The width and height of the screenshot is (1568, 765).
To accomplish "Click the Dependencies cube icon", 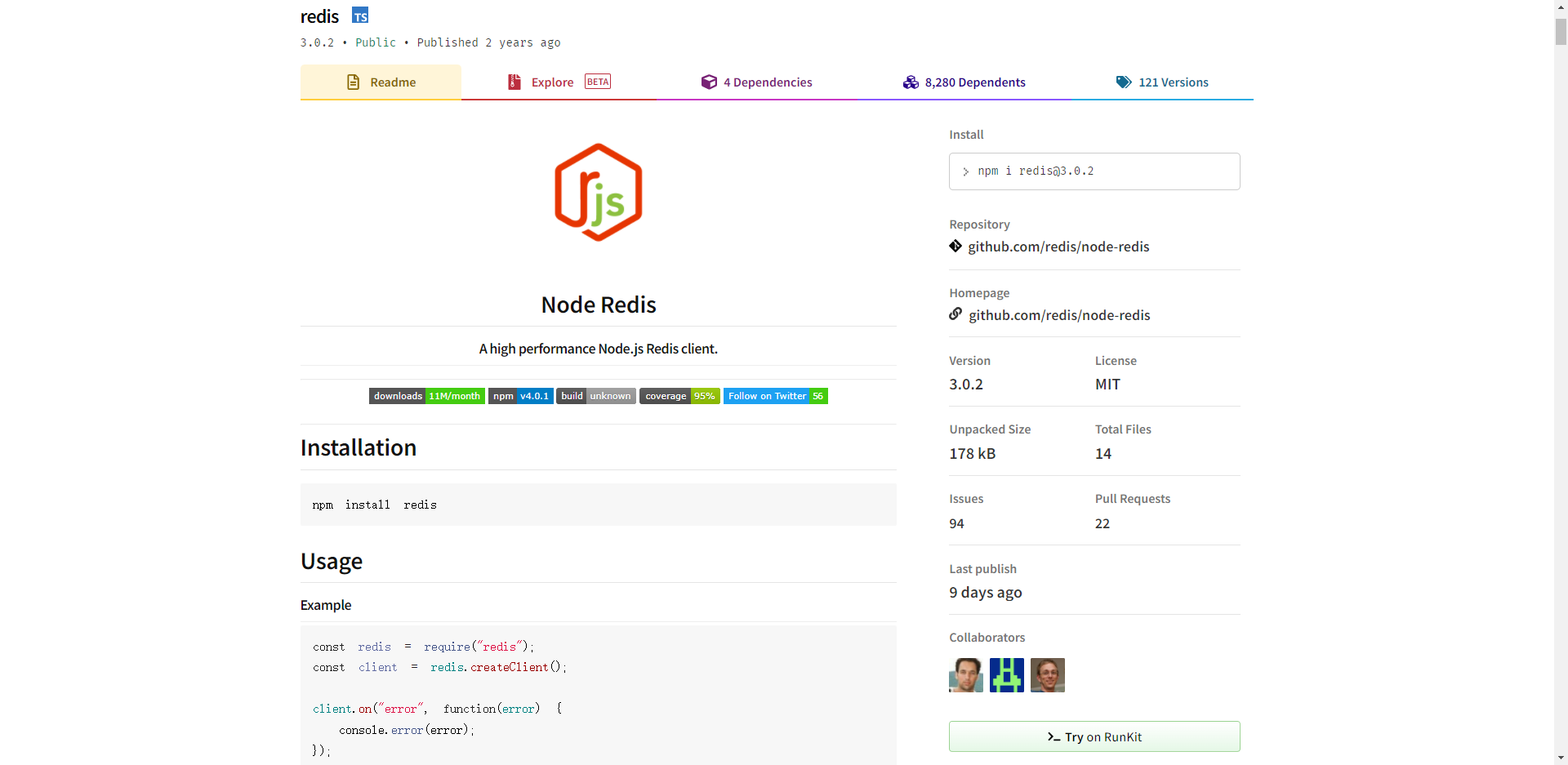I will (709, 82).
